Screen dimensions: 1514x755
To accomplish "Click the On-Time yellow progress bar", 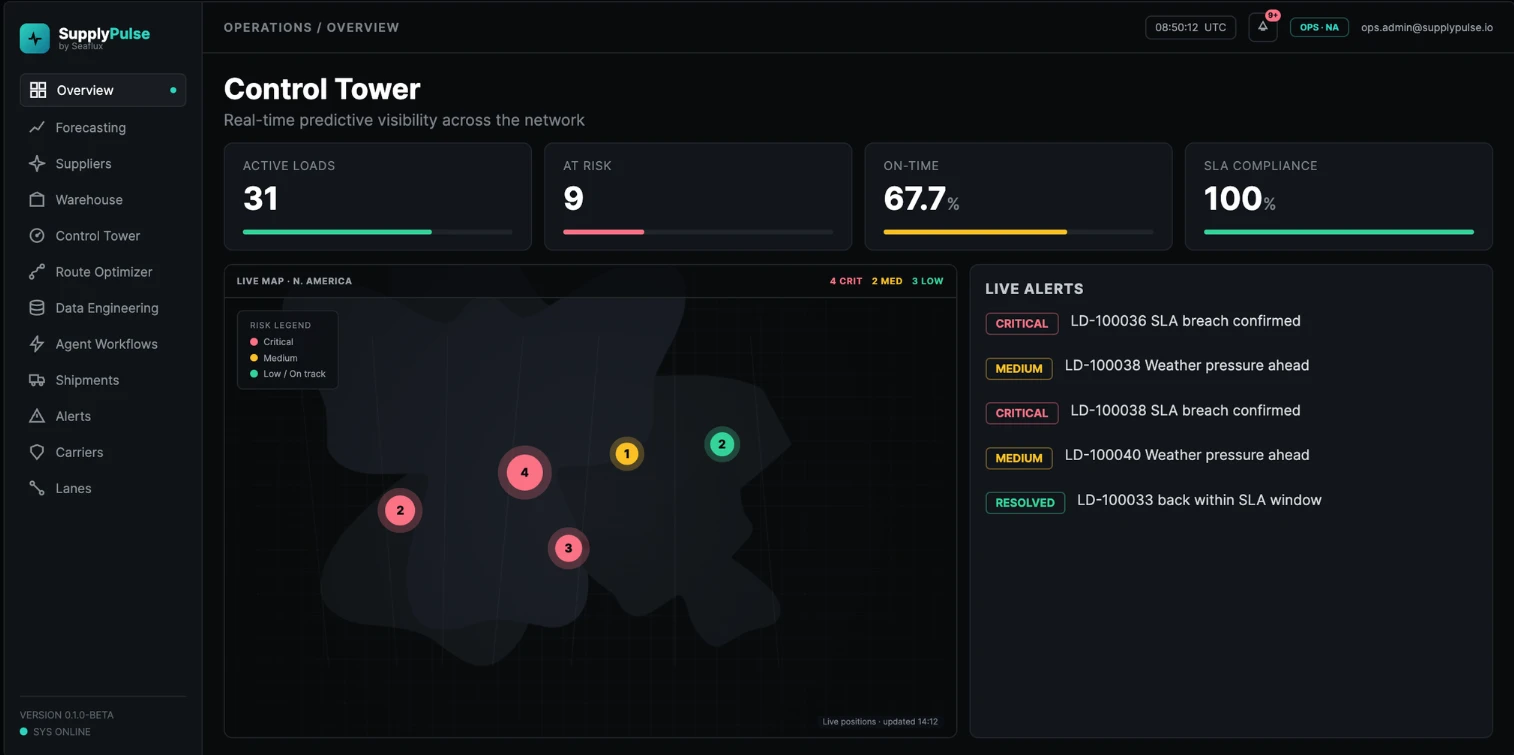I will coord(1018,232).
